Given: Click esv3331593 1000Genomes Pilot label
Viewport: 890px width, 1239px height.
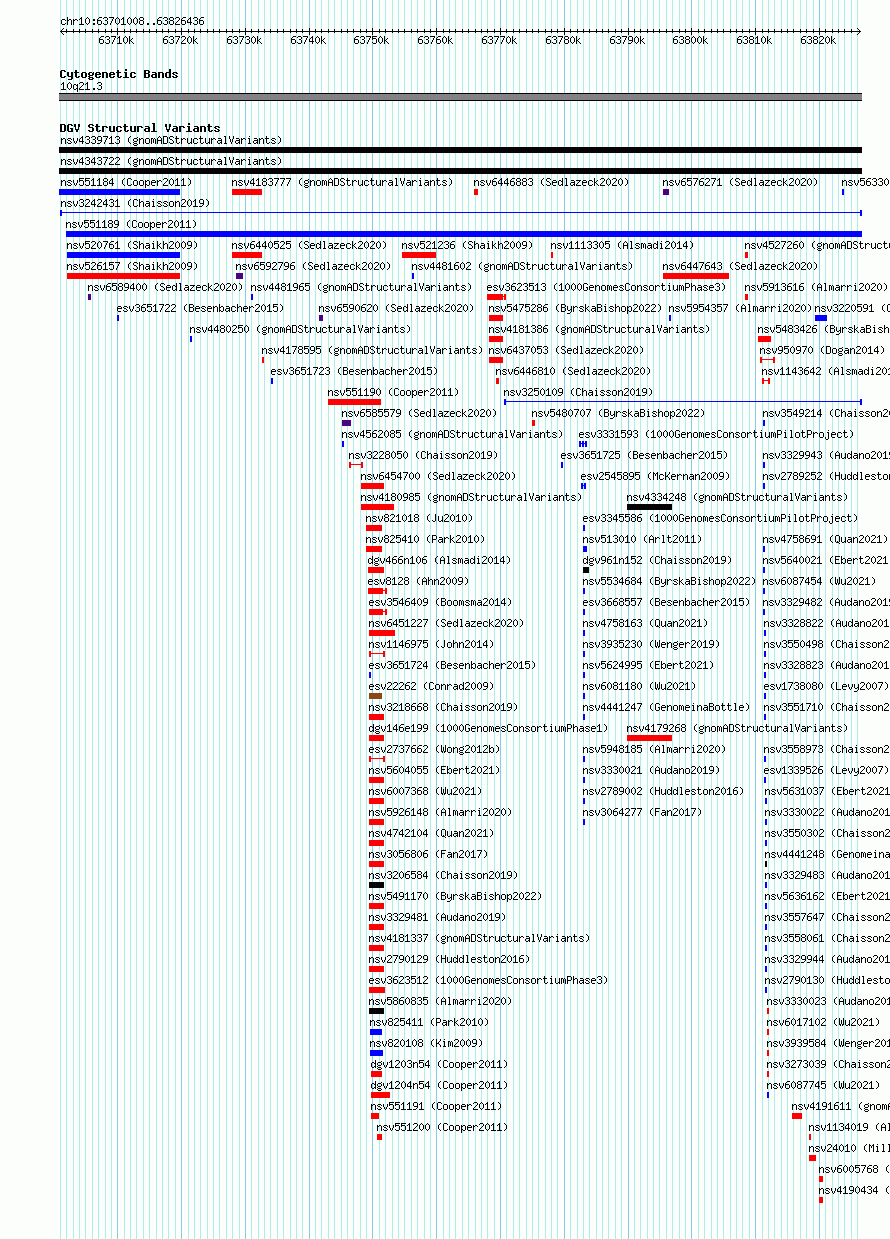Looking at the screenshot, I should point(716,434).
